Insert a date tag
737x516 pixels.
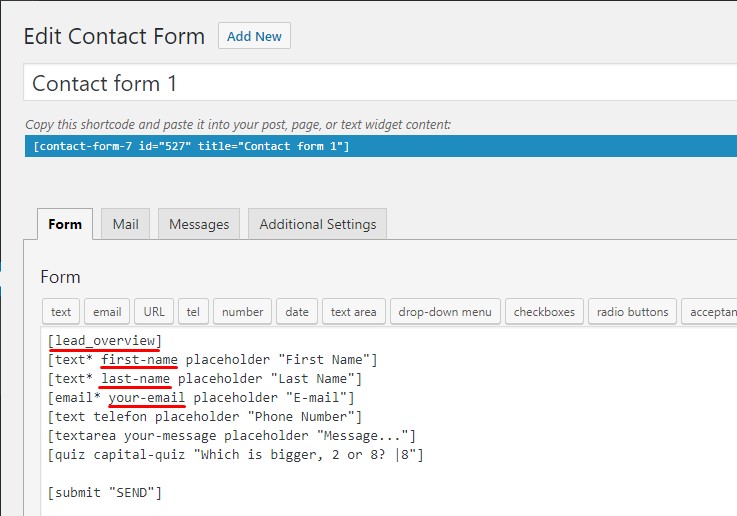[x=297, y=312]
